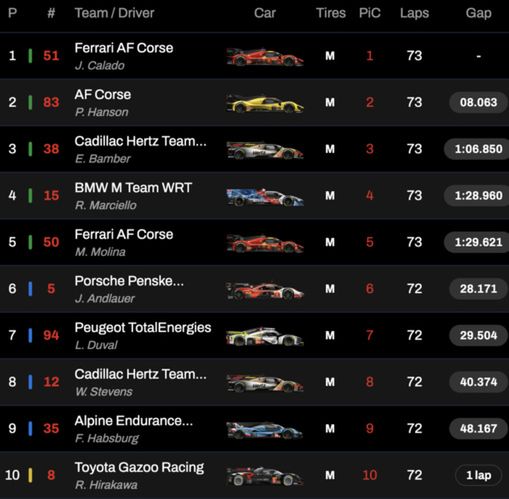Click the Team / Driver column header
The height and width of the screenshot is (499, 509).
[114, 13]
